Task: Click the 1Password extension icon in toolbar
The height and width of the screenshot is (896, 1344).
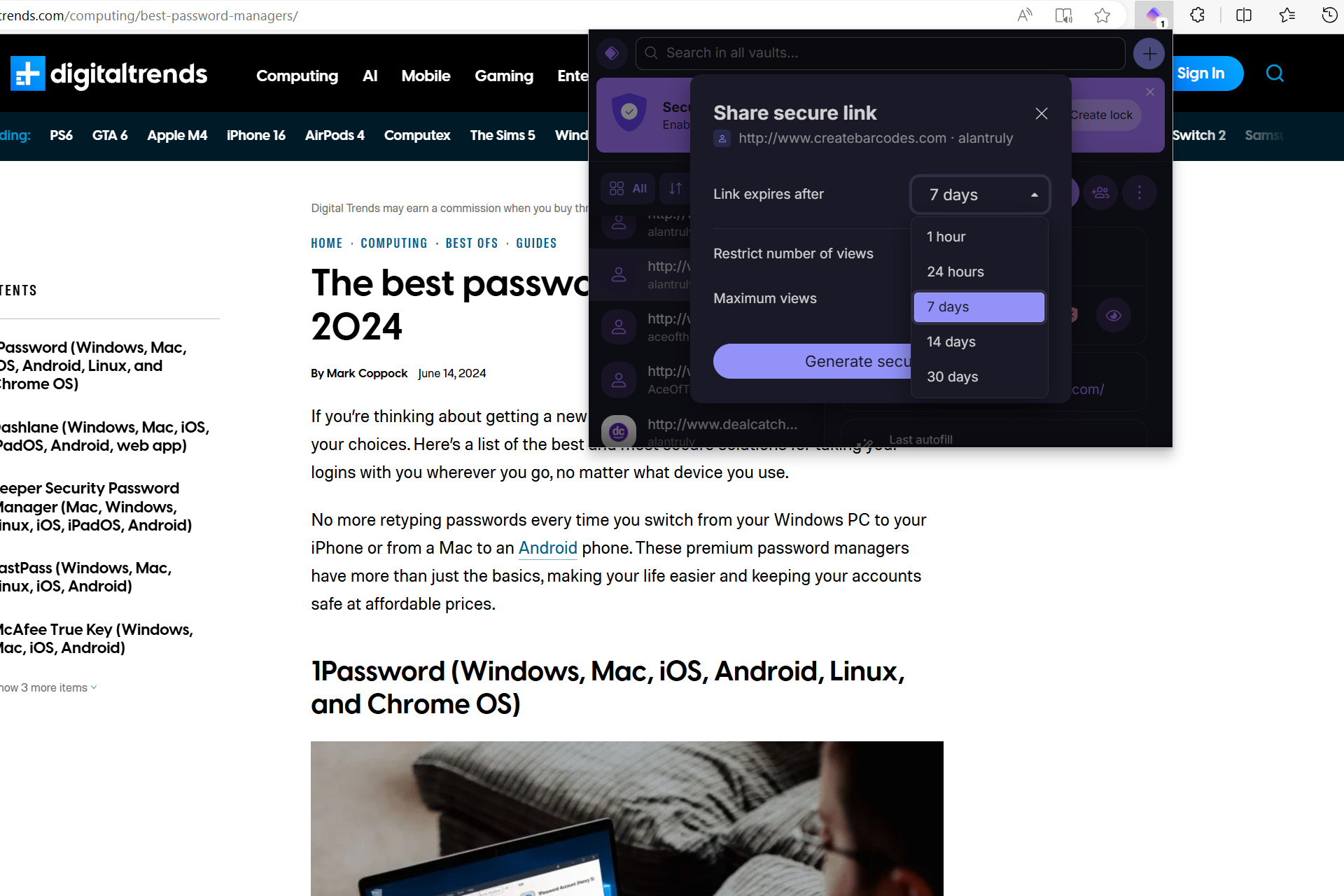Action: 1150,15
